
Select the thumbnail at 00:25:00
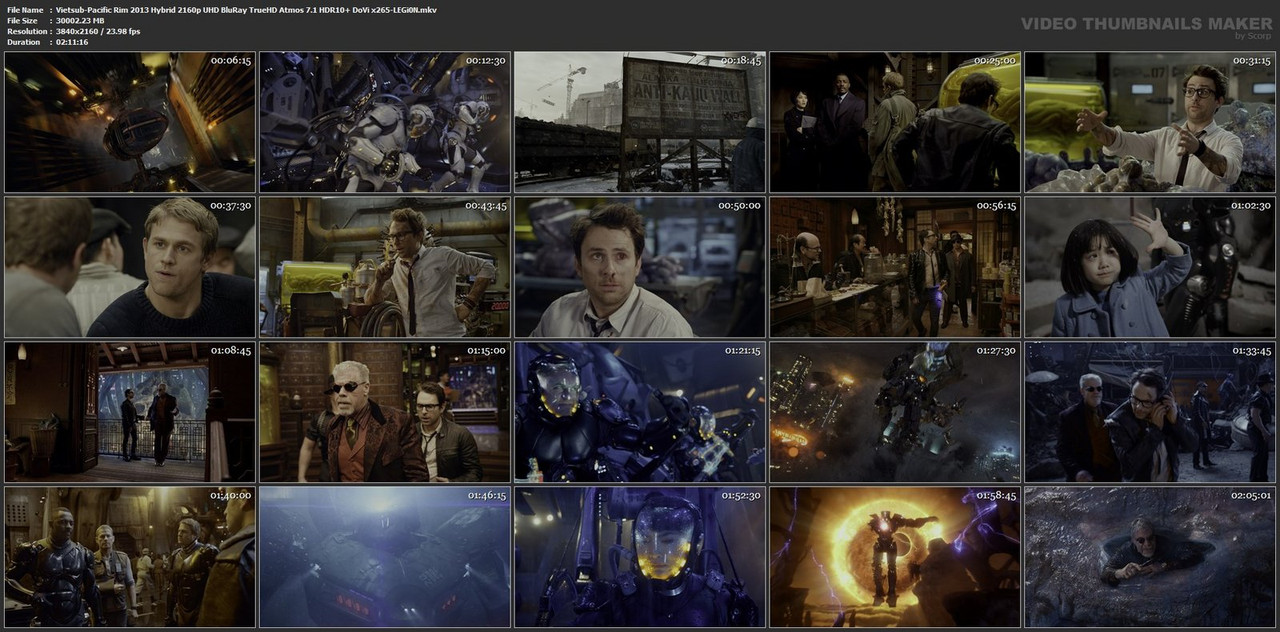tap(895, 122)
